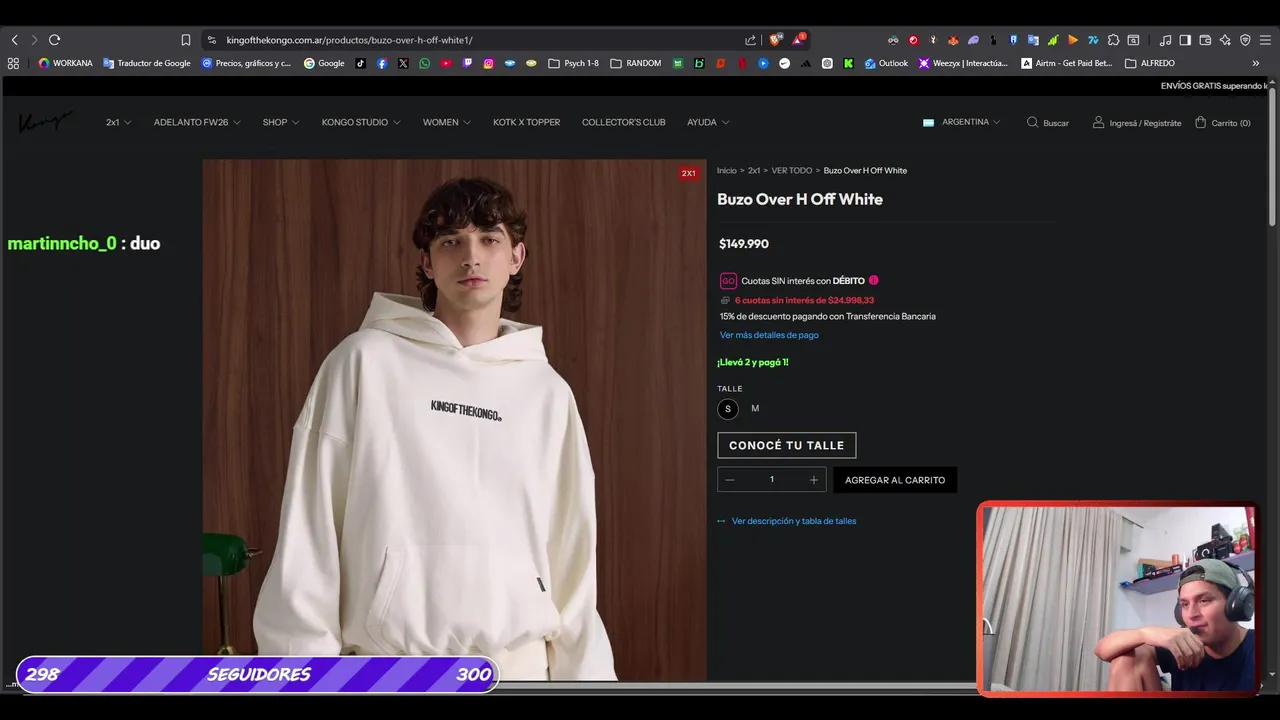Select size M
The image size is (1280, 720).
tap(755, 408)
